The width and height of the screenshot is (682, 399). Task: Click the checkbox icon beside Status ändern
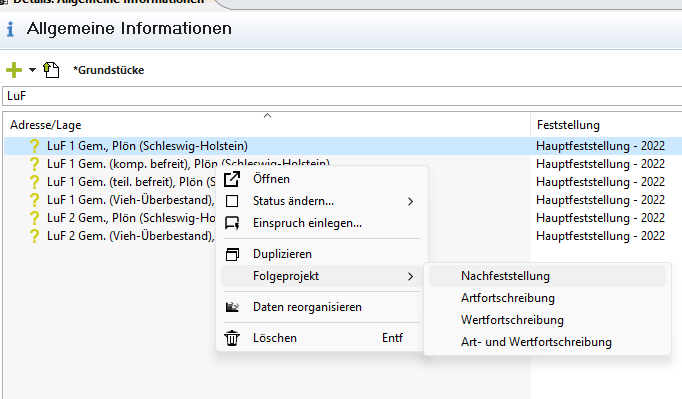pyautogui.click(x=232, y=201)
